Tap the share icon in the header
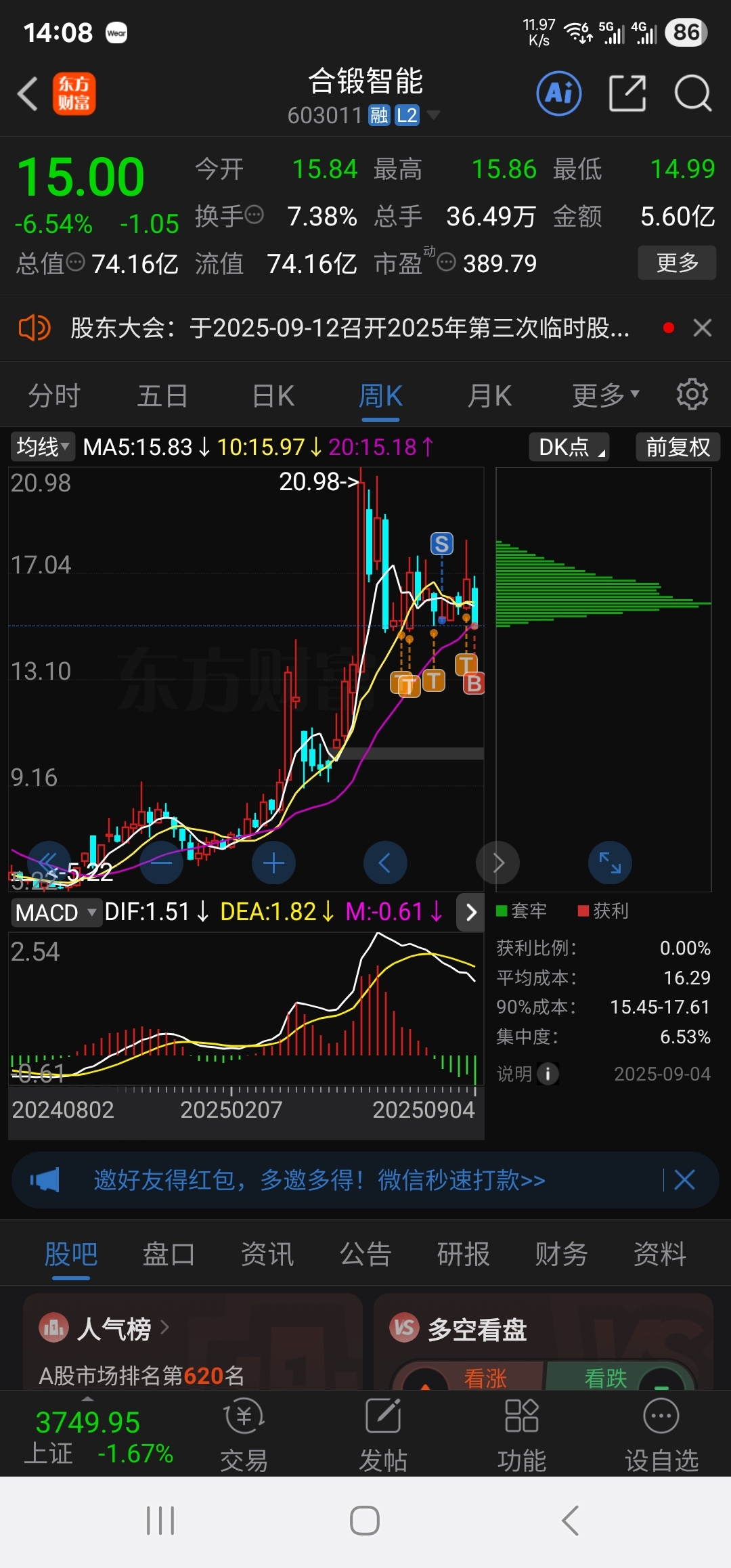Screen dimensions: 731x1568 (627, 93)
